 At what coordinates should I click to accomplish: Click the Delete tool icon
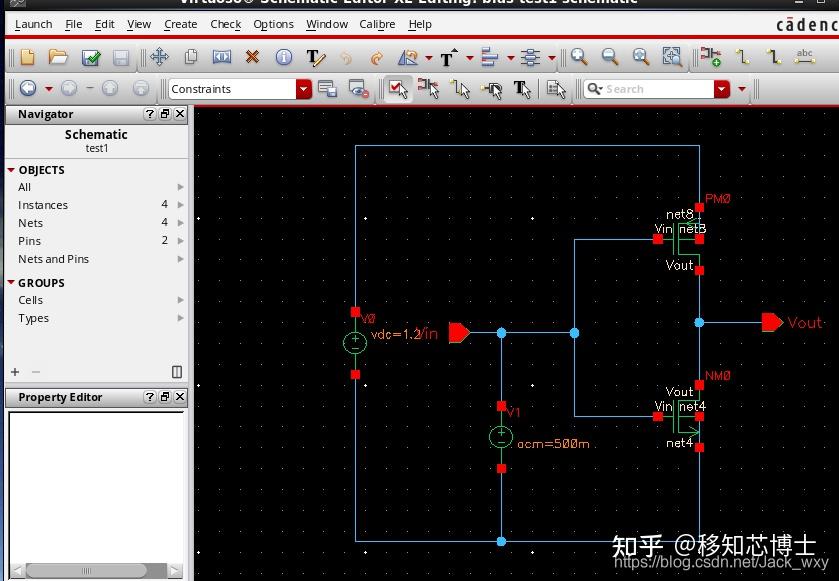click(x=253, y=56)
